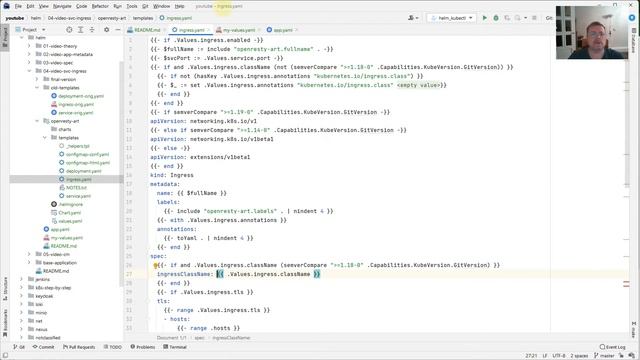
Task: Click the Structure side stripe button
Action: coord(5,288)
